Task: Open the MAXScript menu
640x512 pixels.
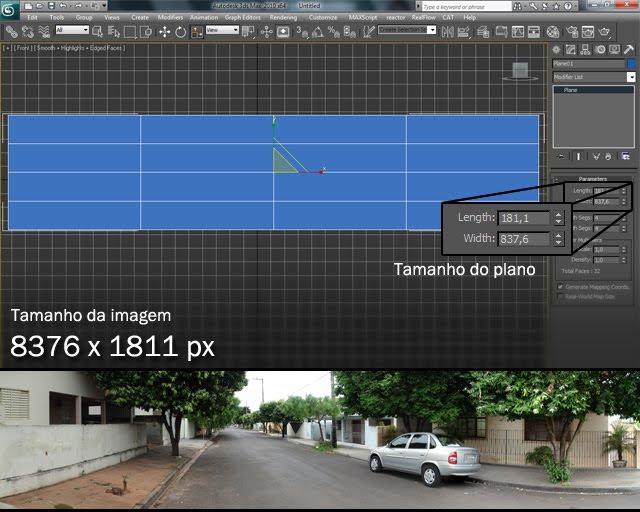Action: pos(362,18)
